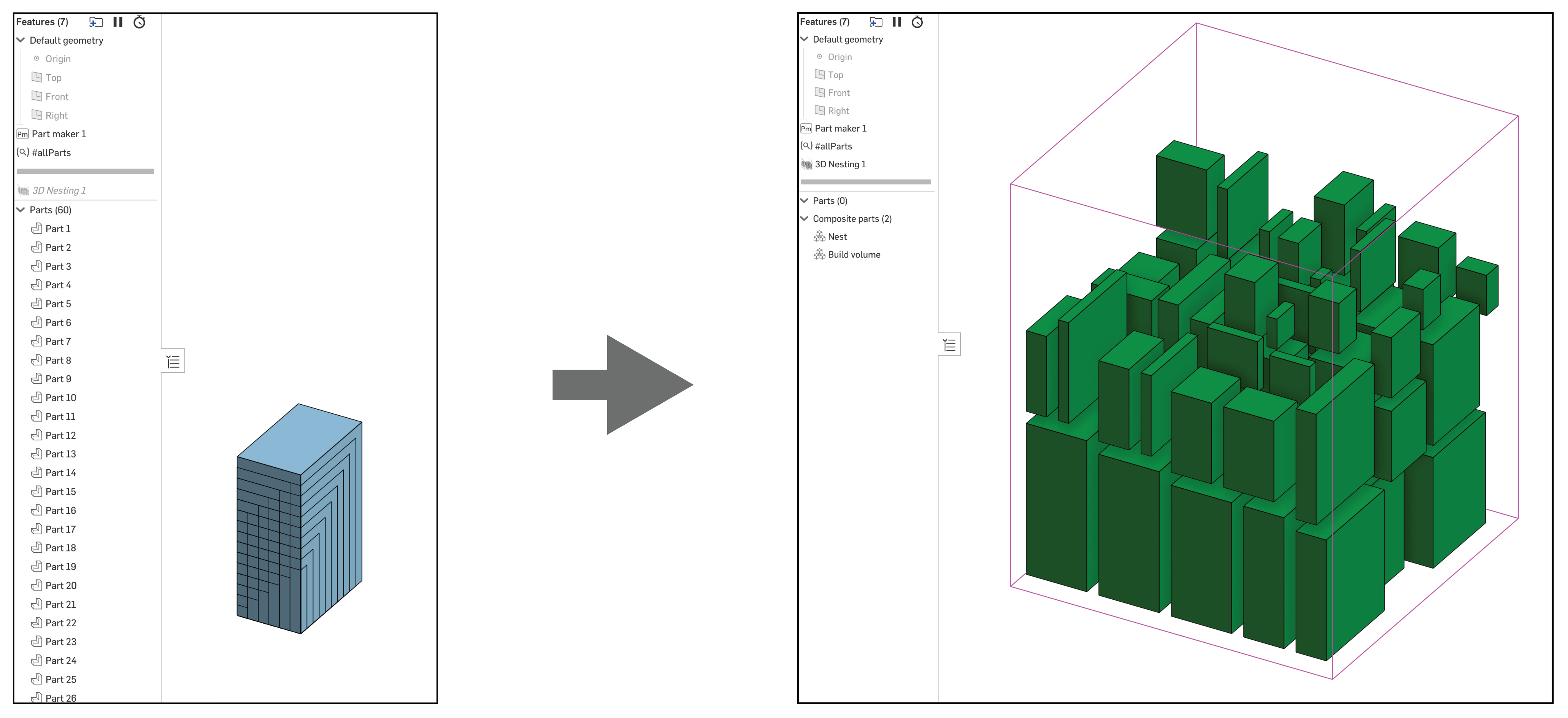Collapse the Composite parts (2) group

804,219
